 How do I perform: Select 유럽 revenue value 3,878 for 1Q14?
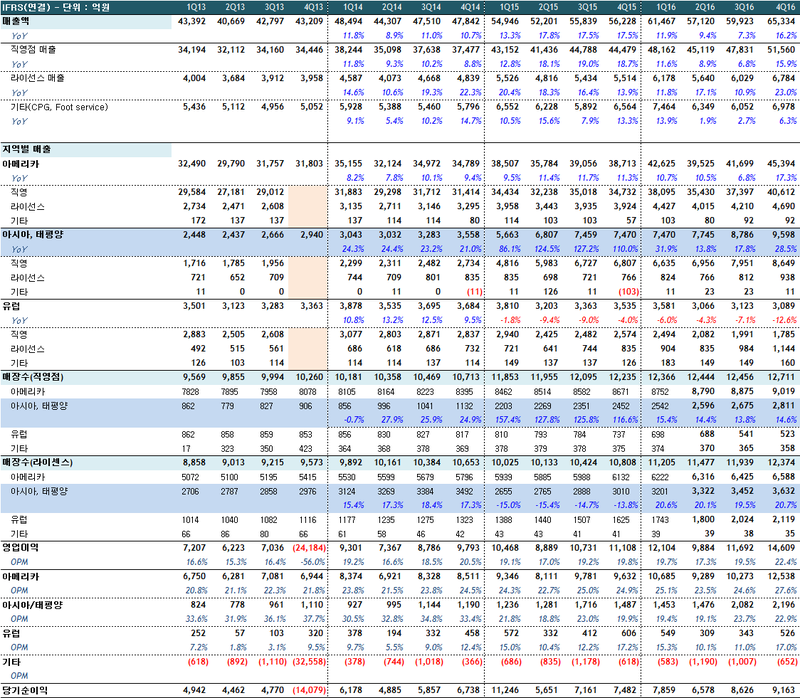[351, 306]
